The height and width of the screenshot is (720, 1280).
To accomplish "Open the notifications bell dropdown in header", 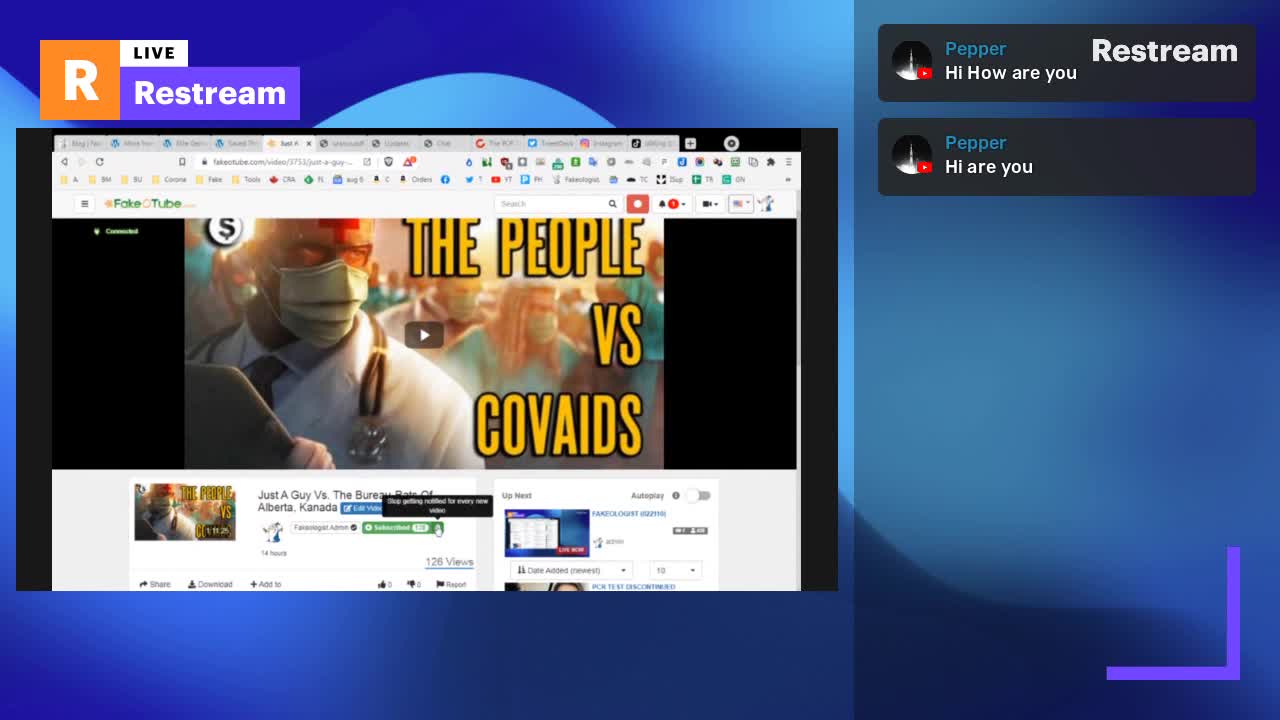I will pos(671,204).
